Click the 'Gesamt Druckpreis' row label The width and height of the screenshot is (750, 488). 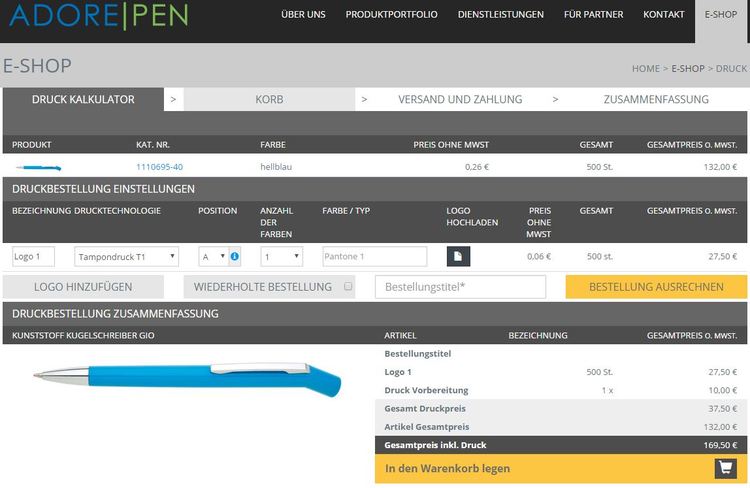[x=425, y=409]
